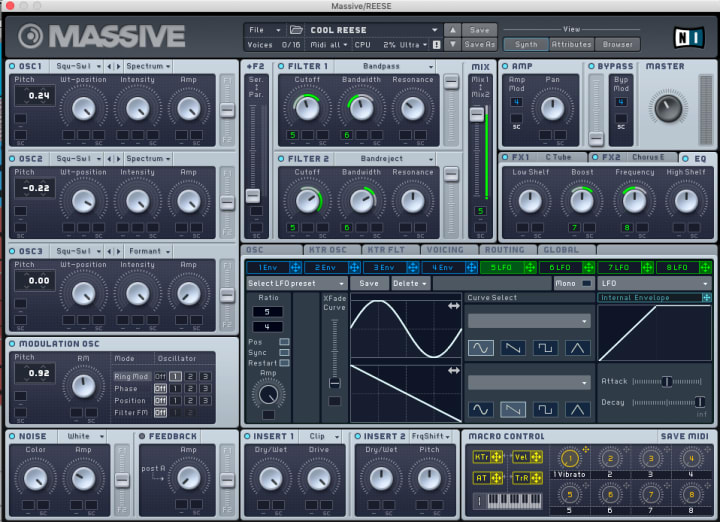
Task: Select sawtooth curve in lower row
Action: tap(512, 409)
